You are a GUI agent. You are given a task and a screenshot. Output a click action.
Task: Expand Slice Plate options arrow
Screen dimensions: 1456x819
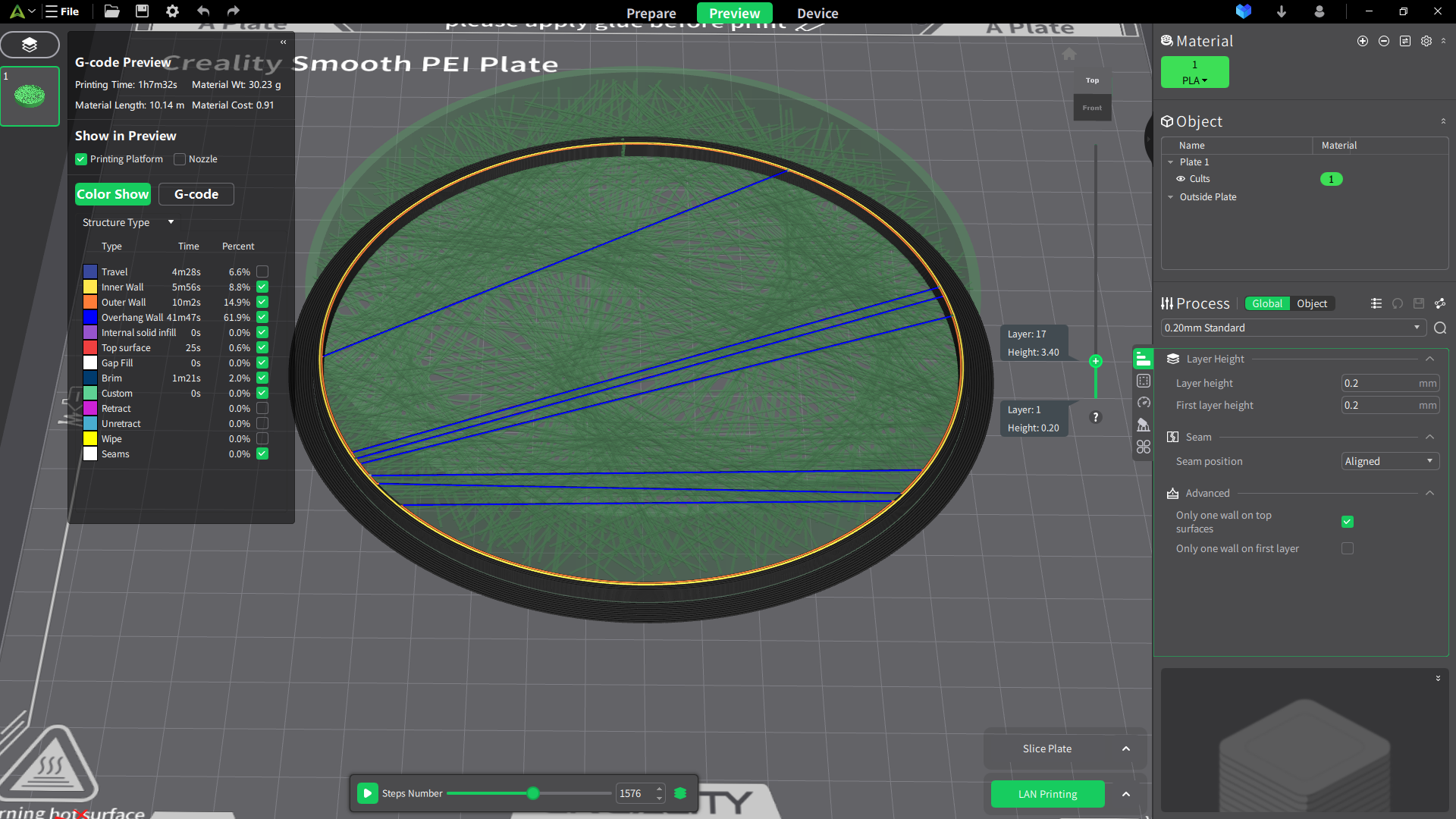point(1126,748)
